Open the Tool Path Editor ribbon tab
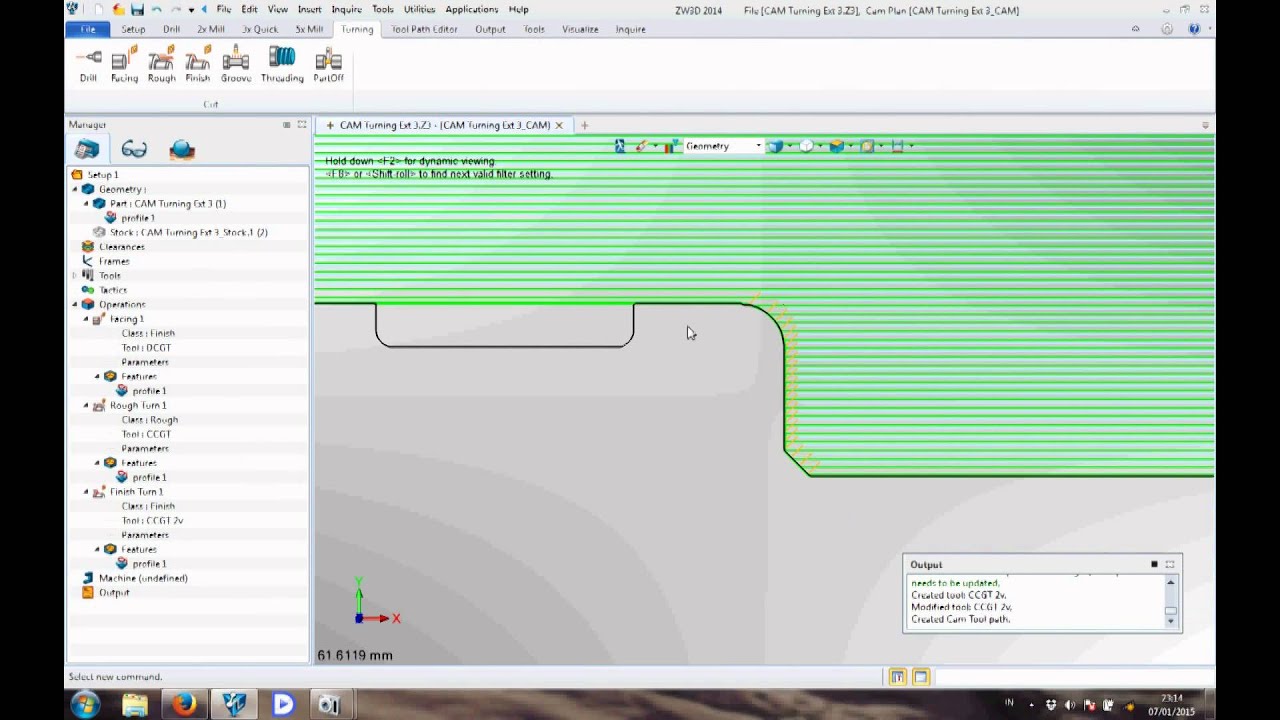The height and width of the screenshot is (720, 1280). click(x=424, y=29)
